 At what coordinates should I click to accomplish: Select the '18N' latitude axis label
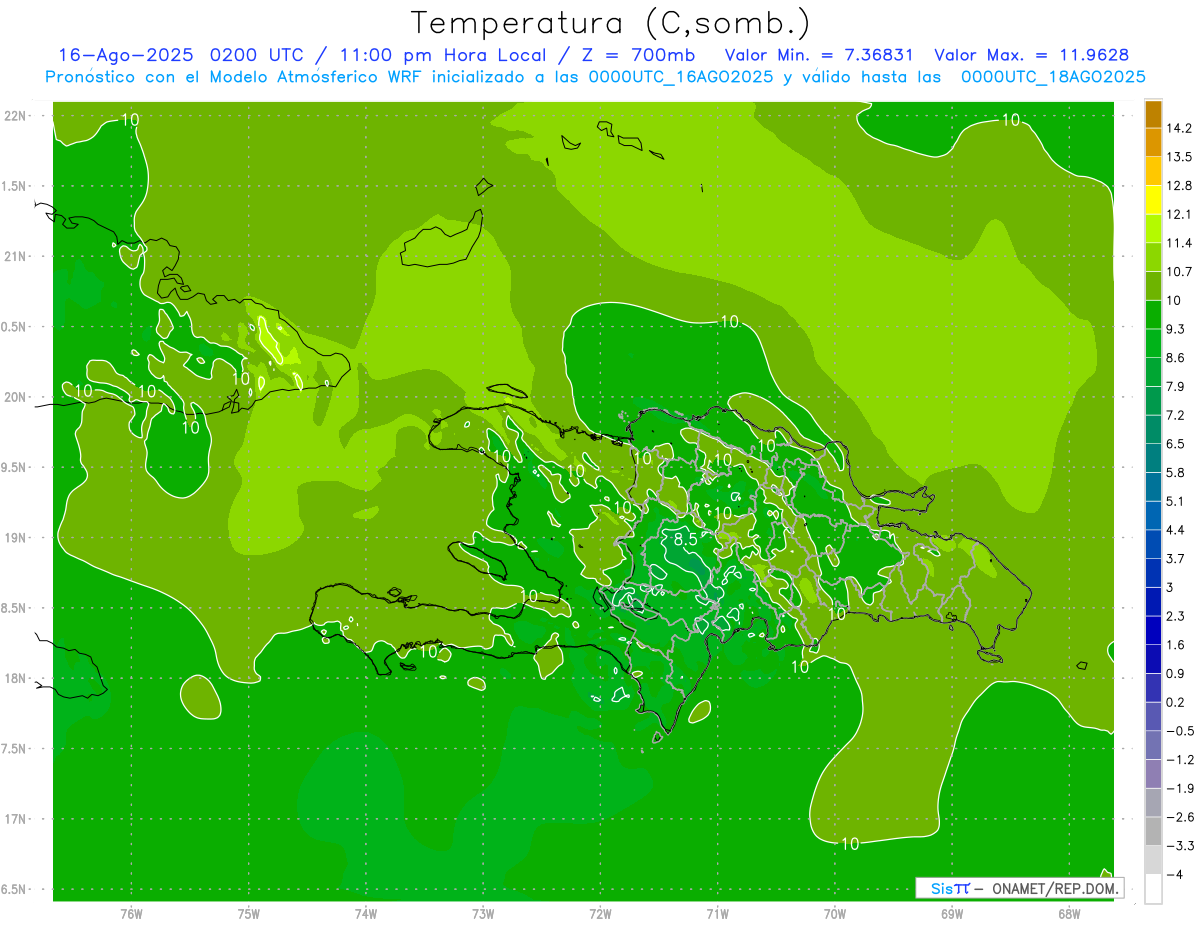pyautogui.click(x=16, y=678)
